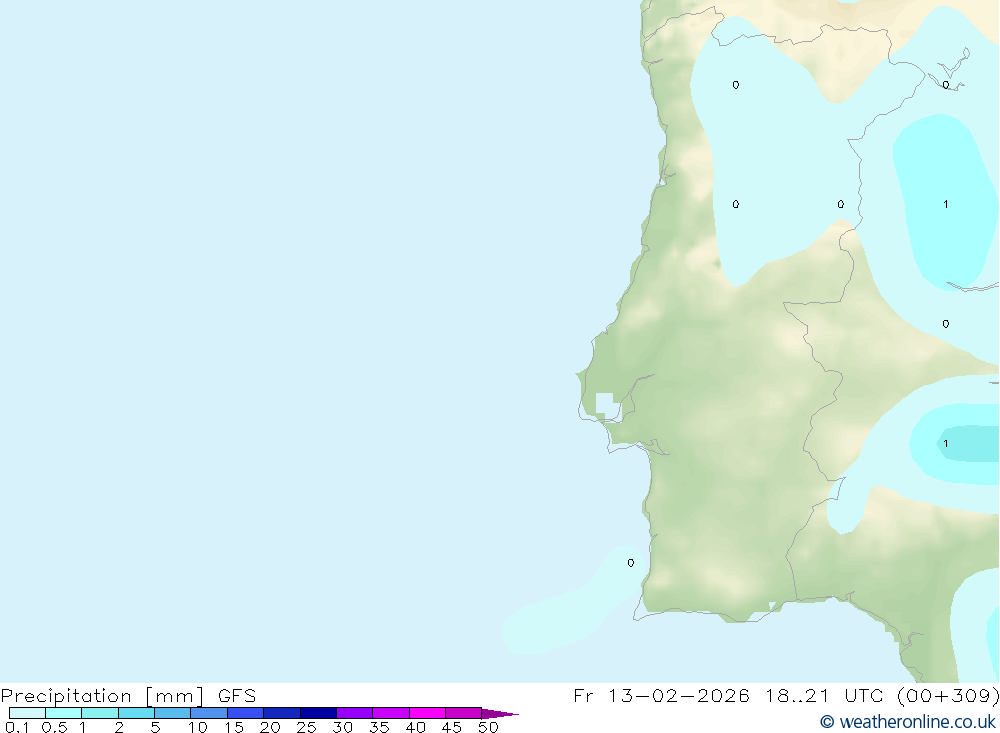Click the above-50 mm arrow tip on legend
Screen dimensions: 1000x733
tap(500, 713)
